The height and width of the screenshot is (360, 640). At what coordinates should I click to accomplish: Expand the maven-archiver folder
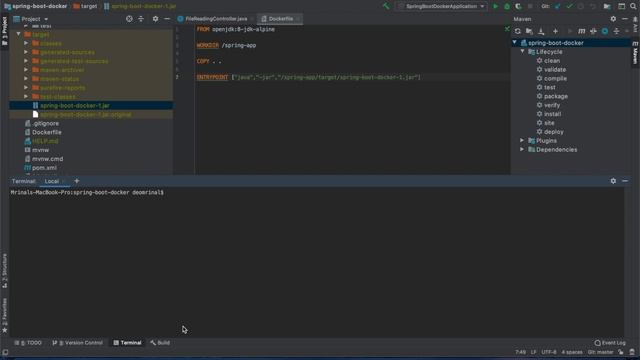(x=26, y=70)
